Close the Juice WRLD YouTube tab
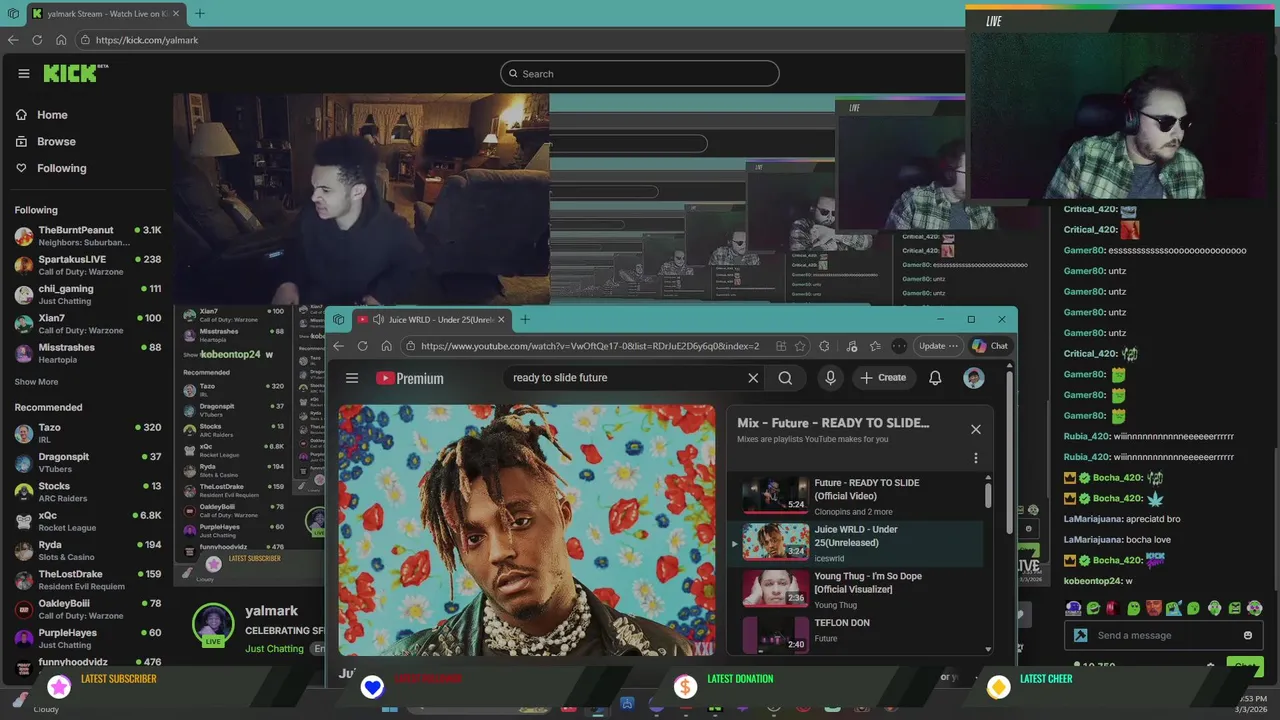The width and height of the screenshot is (1280, 720). [x=501, y=319]
